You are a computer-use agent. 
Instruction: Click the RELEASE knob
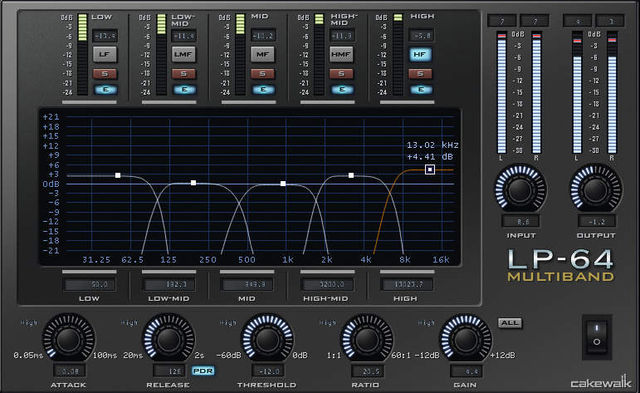(168, 339)
